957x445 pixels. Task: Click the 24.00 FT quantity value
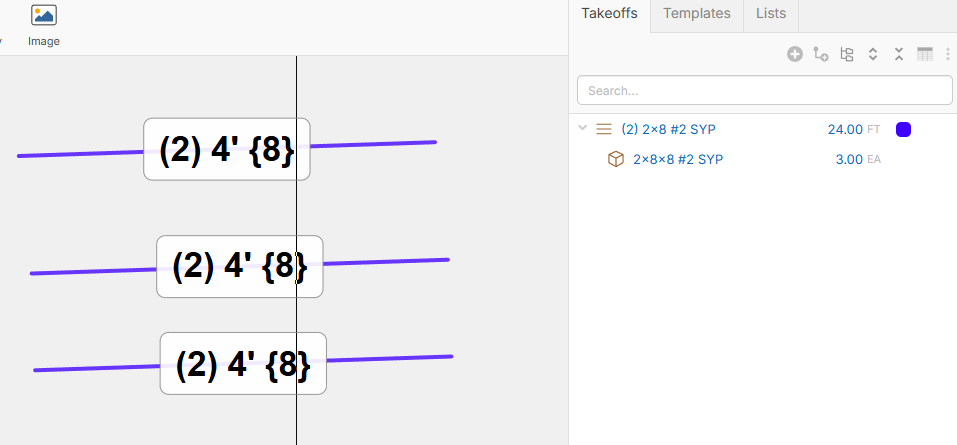pos(853,129)
